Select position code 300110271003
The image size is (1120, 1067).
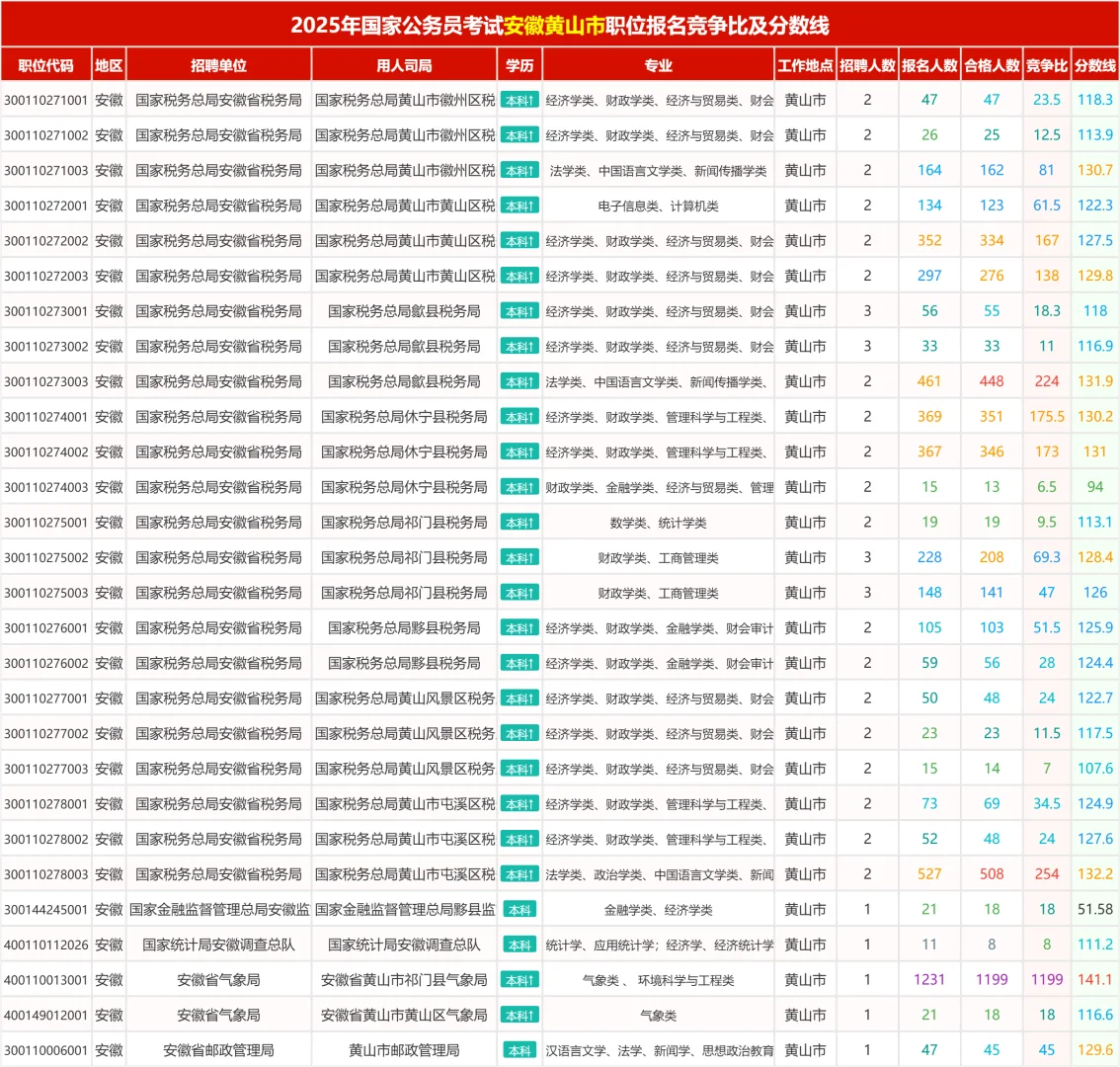click(x=45, y=171)
